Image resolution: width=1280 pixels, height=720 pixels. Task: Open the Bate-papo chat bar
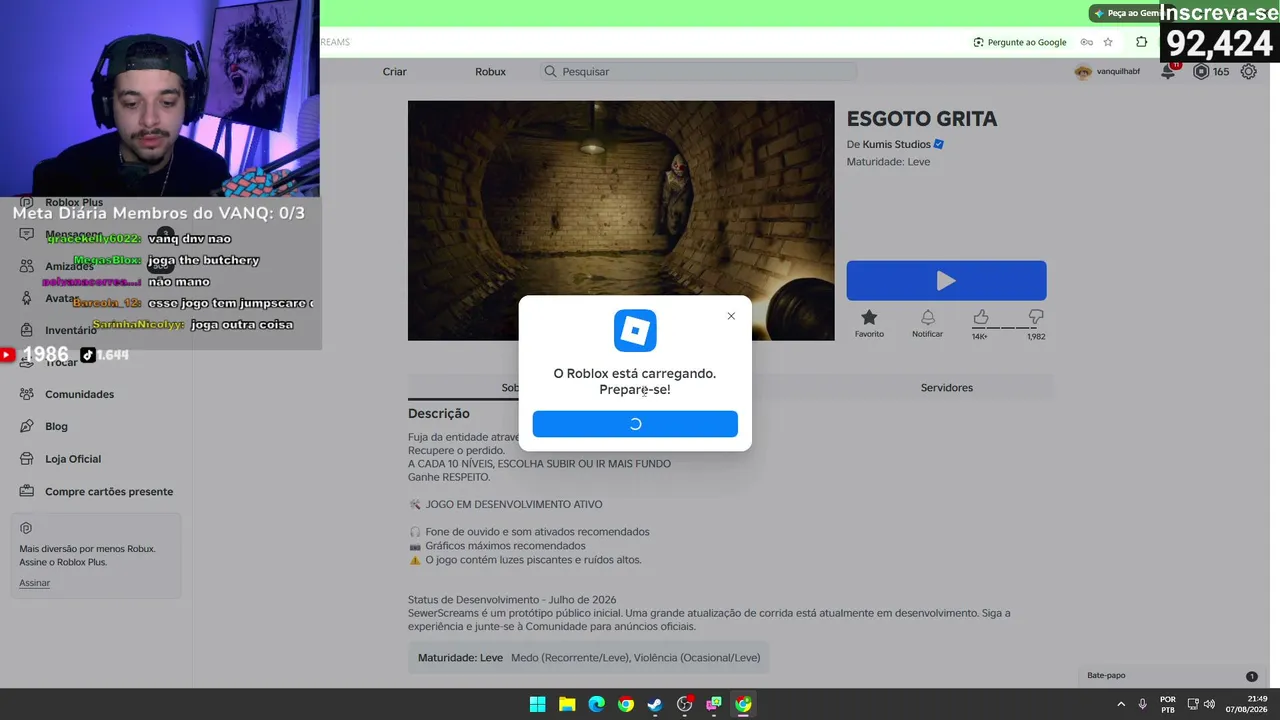[x=1170, y=676]
